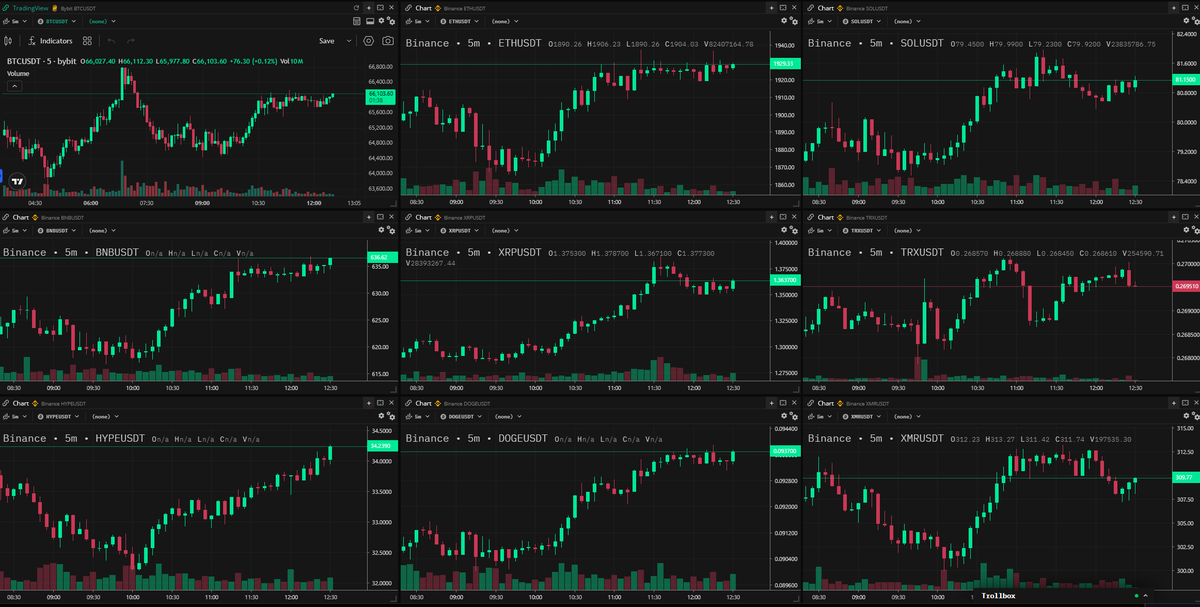Click the candlestick chart type icon
The width and height of the screenshot is (1200, 607).
(x=8, y=41)
